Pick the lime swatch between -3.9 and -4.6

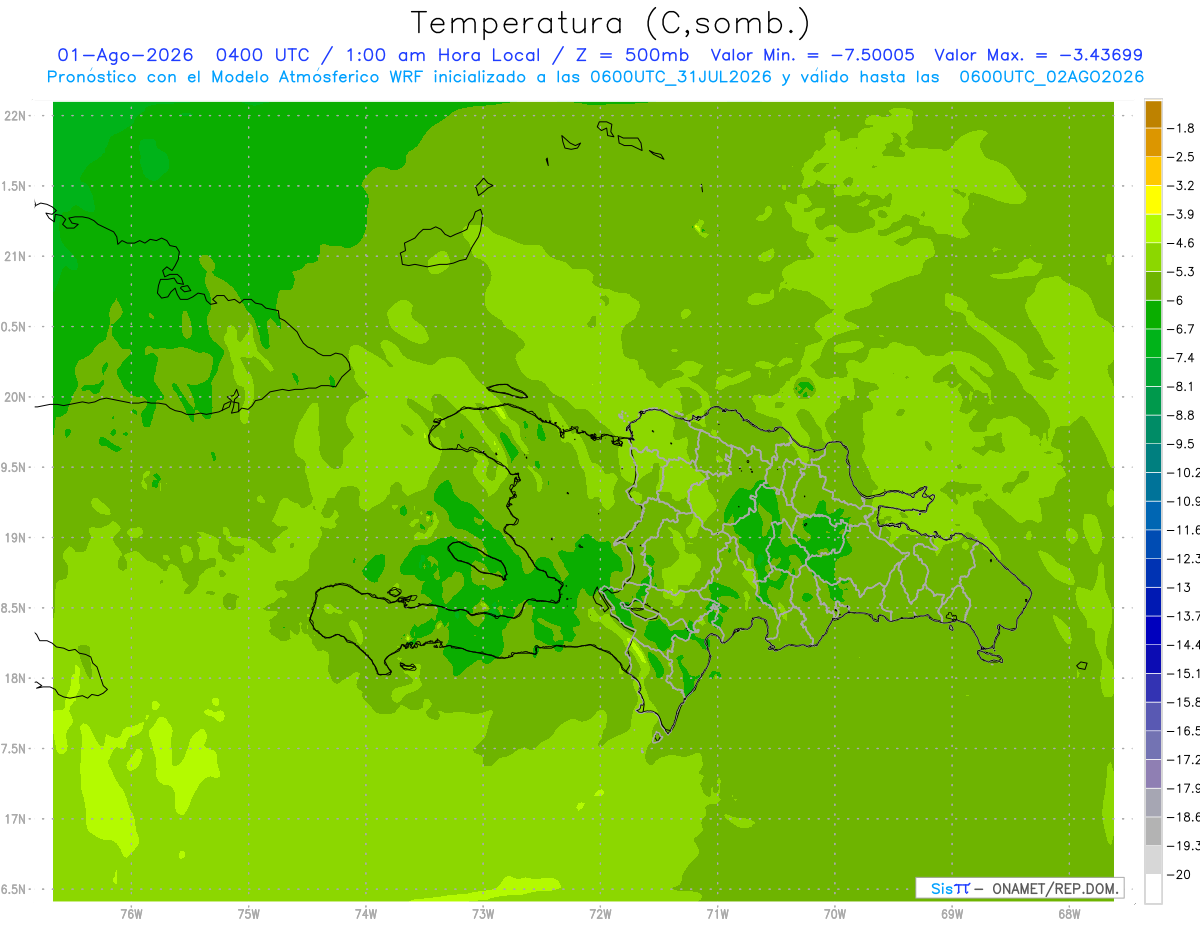[1153, 228]
